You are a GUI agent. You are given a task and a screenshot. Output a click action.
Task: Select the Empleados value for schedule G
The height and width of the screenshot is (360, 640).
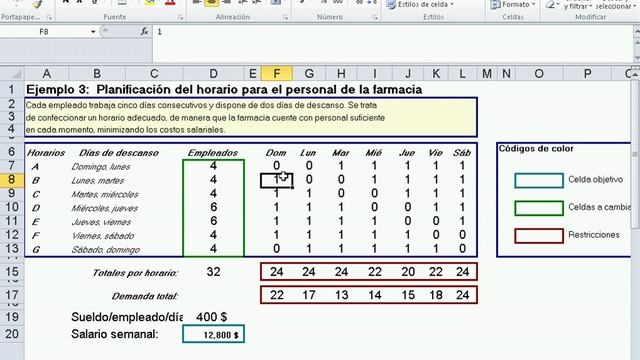213,249
